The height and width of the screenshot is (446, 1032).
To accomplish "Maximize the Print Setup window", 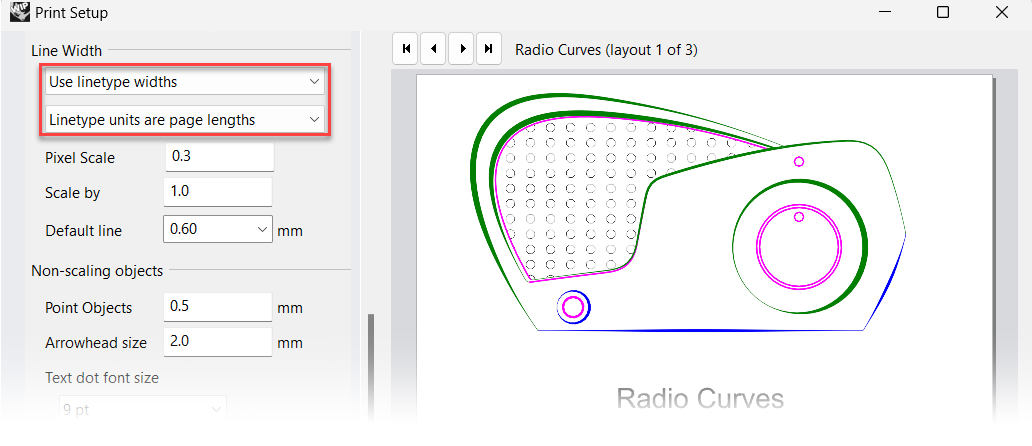I will click(x=942, y=13).
